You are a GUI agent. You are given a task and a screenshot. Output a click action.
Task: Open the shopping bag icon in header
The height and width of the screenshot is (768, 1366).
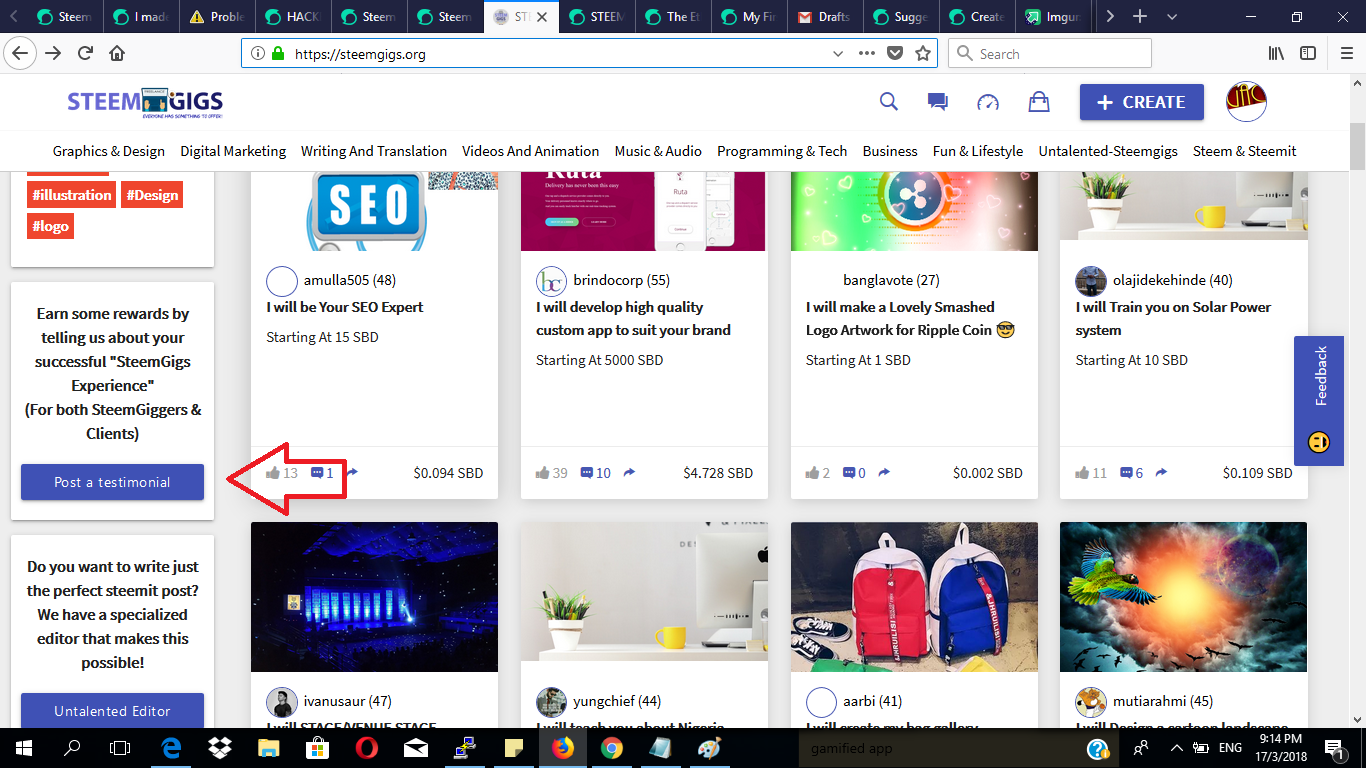(x=1039, y=102)
